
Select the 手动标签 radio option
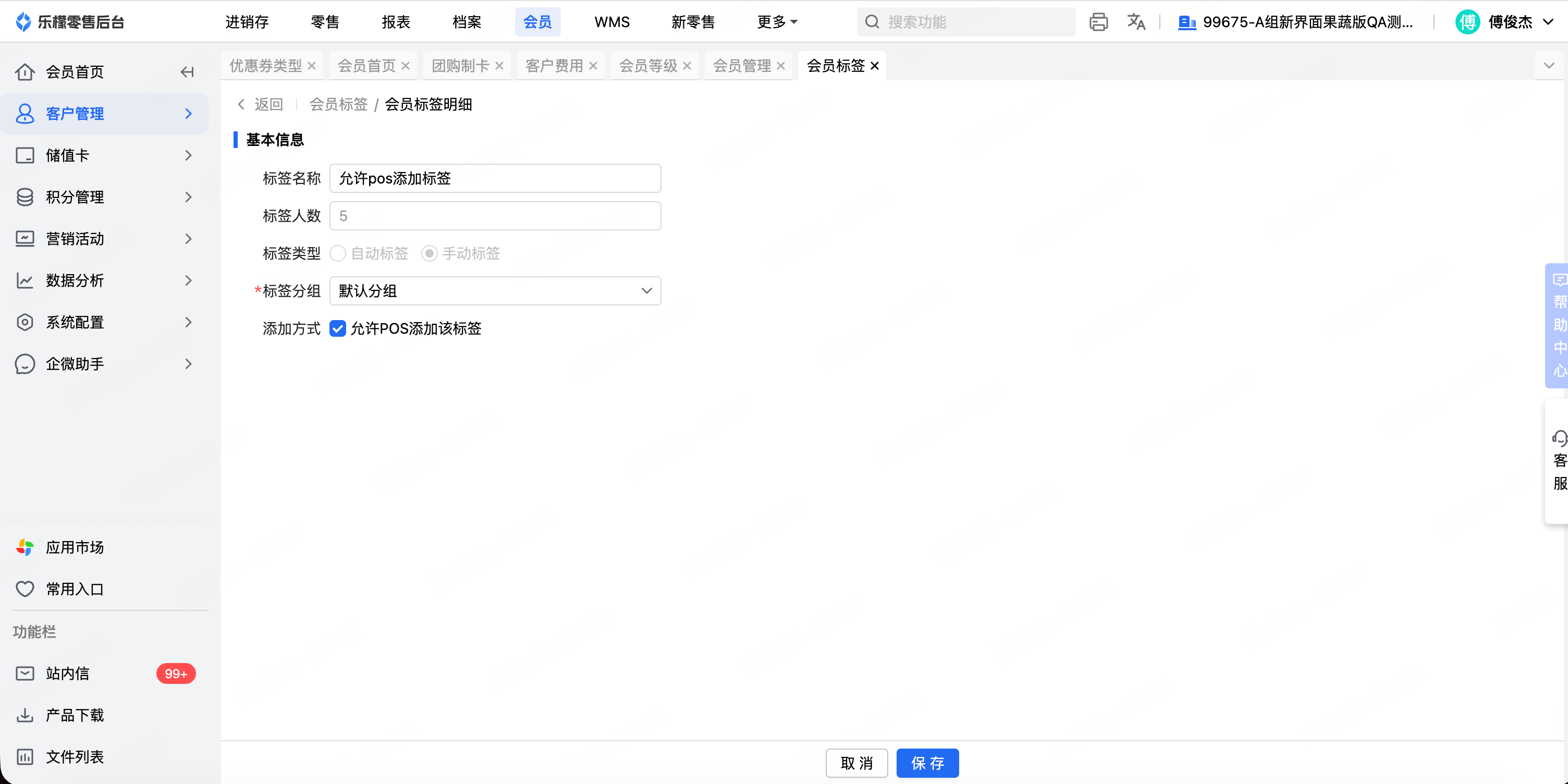tap(429, 253)
